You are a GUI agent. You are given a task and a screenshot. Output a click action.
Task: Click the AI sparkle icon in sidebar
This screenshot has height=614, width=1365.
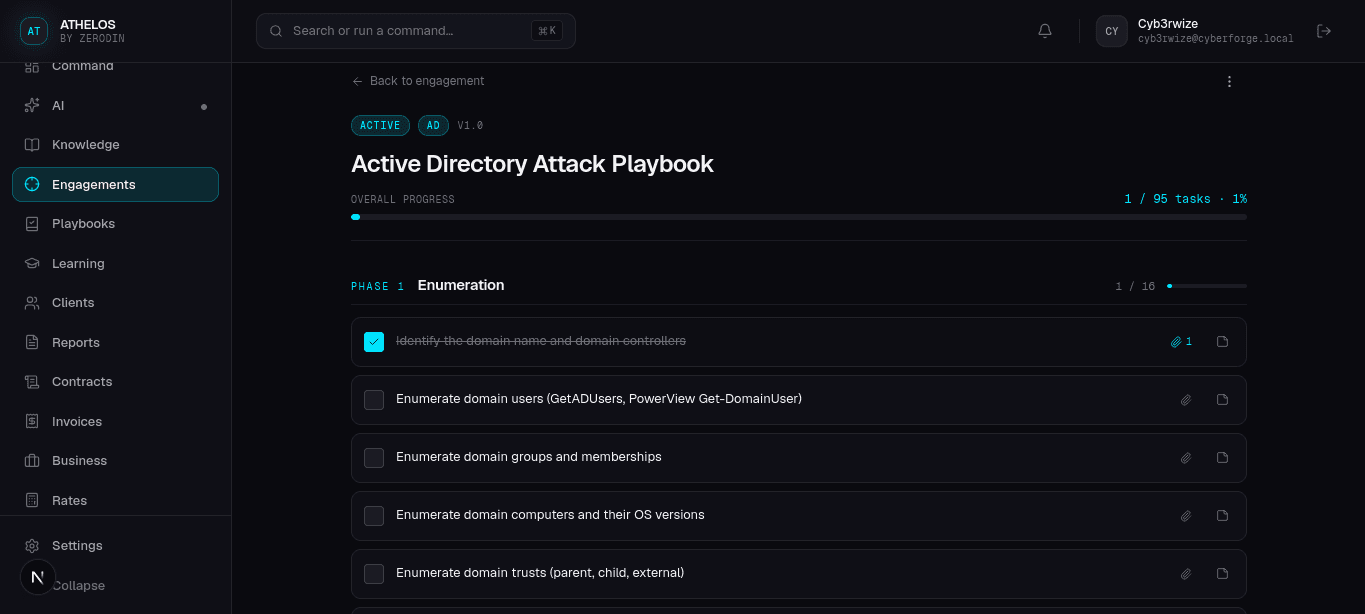(32, 105)
